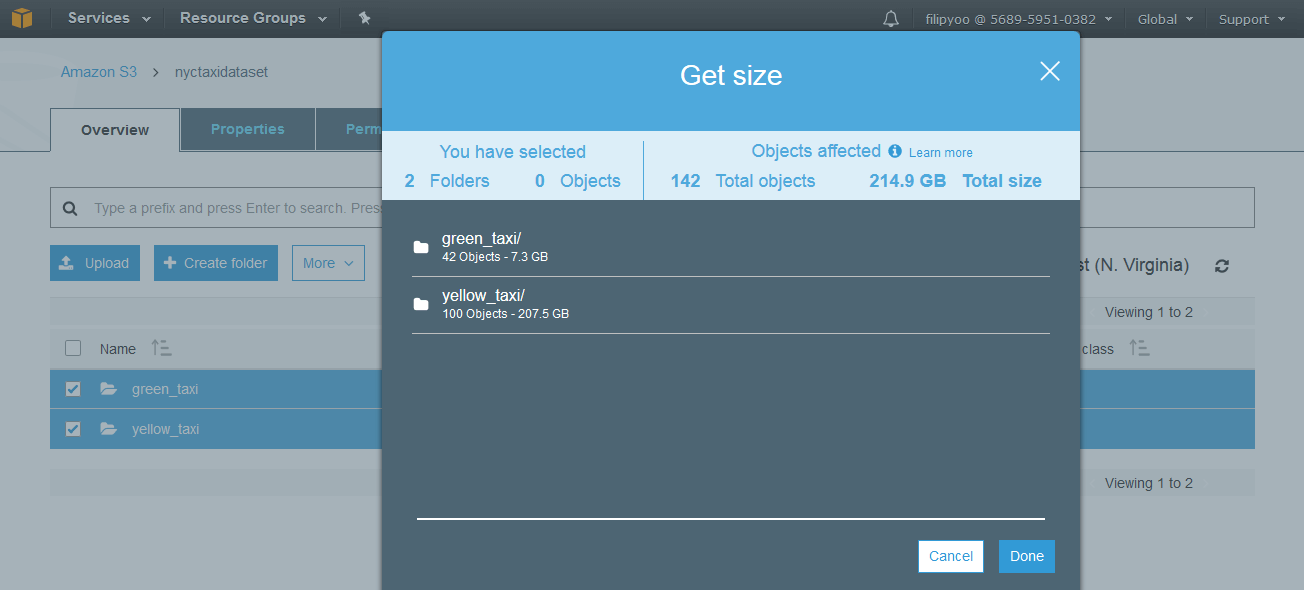1304x590 pixels.
Task: Click the '2 Folders' selected count
Action: [x=447, y=181]
